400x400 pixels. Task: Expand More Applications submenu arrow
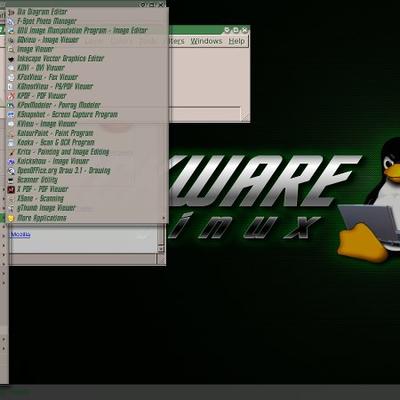[163, 218]
